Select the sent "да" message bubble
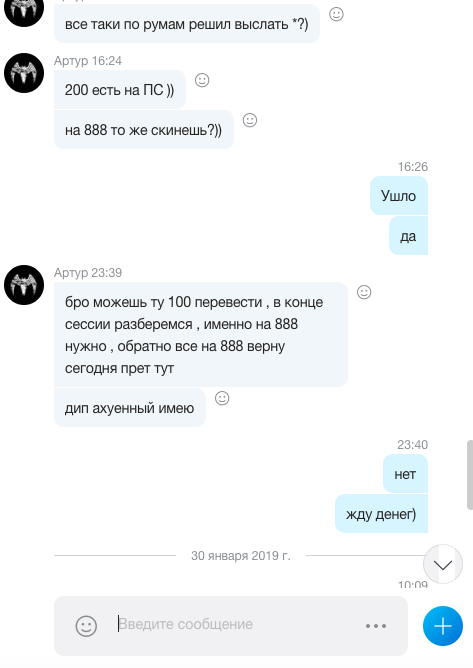The height and width of the screenshot is (668, 473). point(408,236)
